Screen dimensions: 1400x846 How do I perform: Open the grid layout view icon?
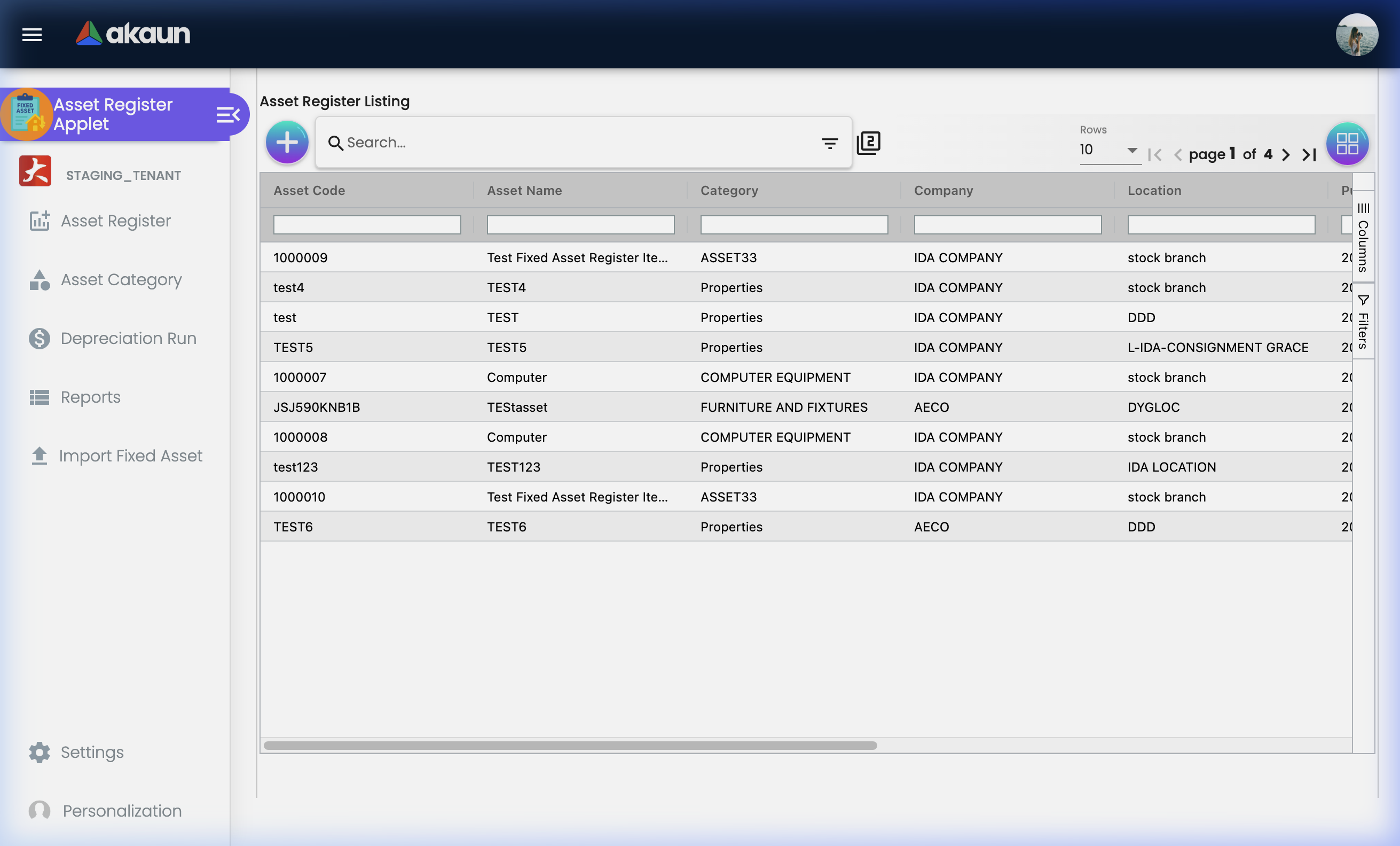[x=1347, y=143]
